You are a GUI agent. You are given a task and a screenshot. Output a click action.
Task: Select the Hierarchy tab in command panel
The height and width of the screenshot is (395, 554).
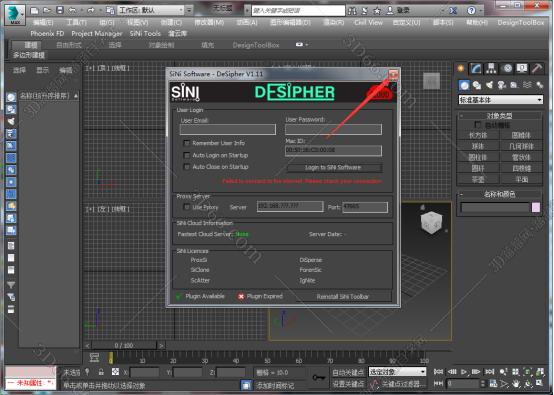tap(491, 68)
